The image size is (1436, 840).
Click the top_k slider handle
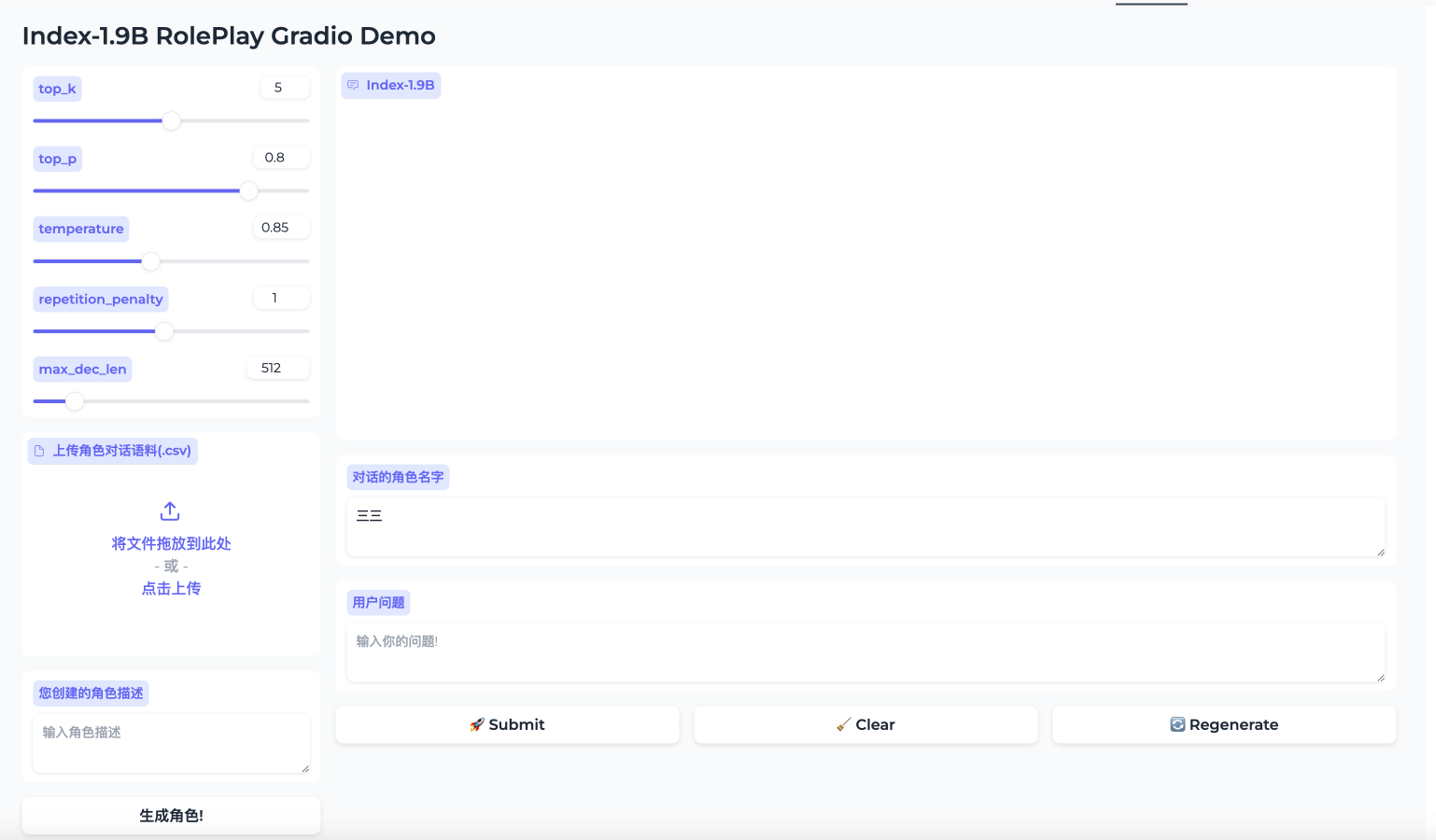[x=172, y=121]
